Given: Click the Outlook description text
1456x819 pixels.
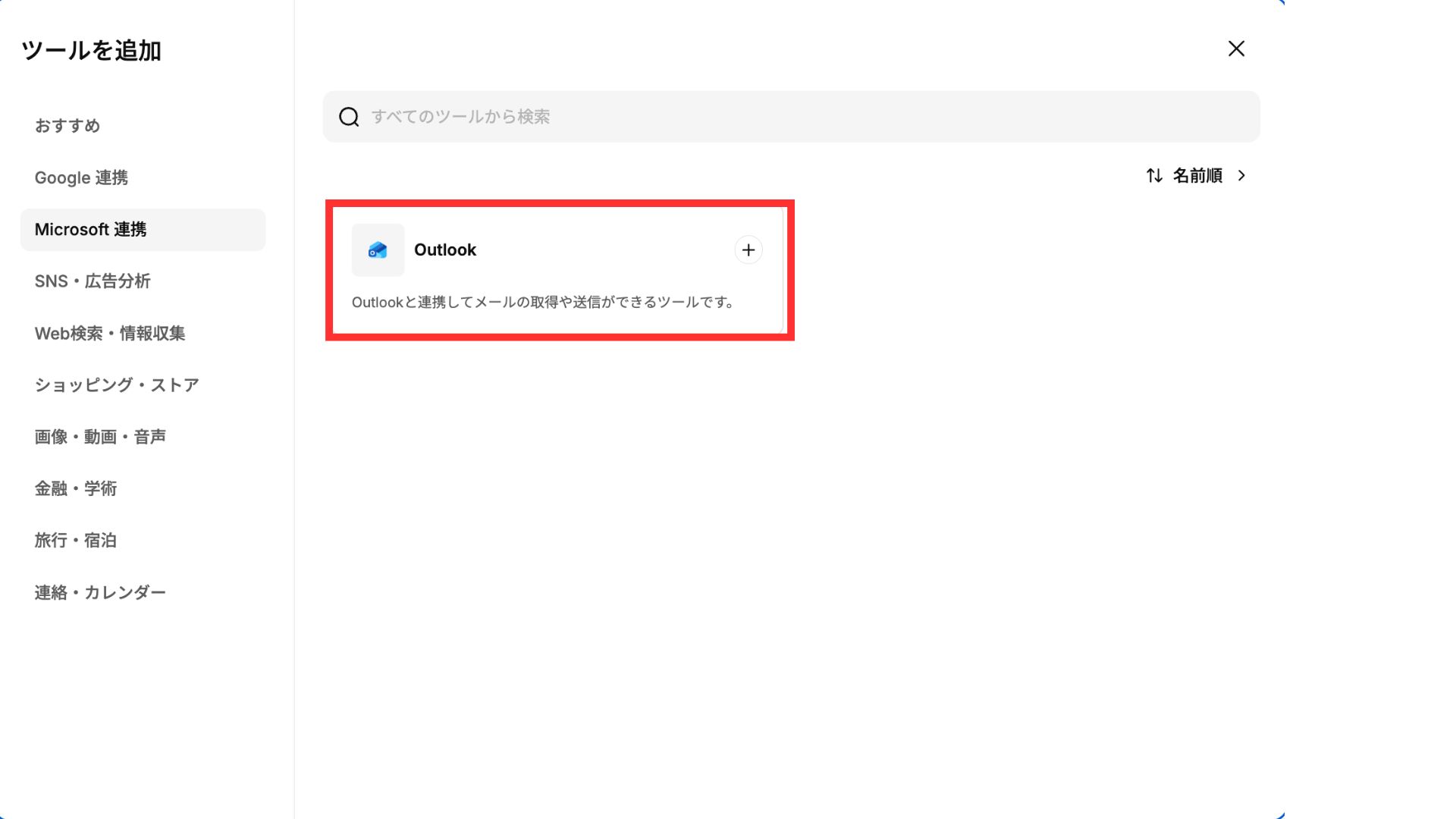Looking at the screenshot, I should 542,302.
